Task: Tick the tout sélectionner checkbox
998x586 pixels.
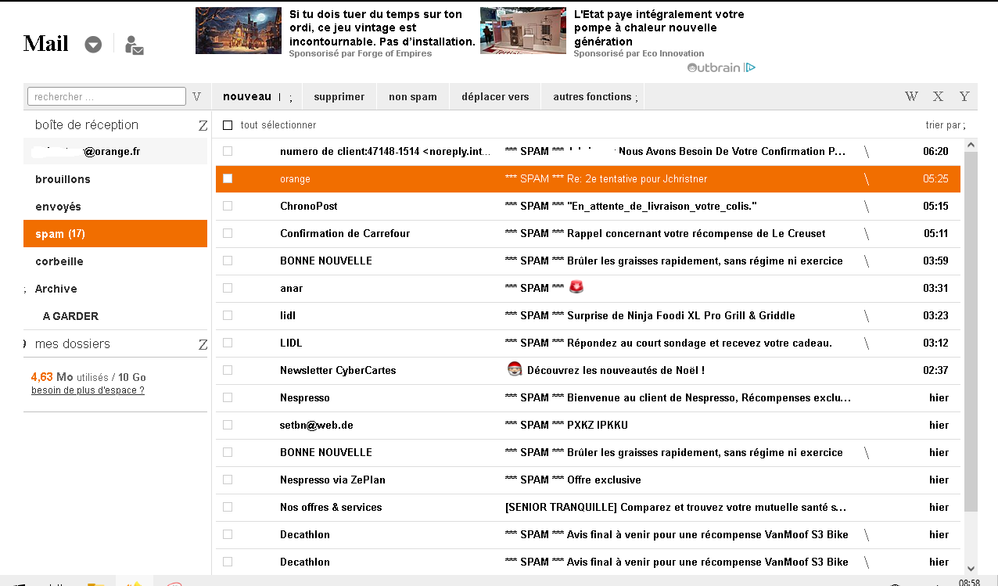Action: [x=227, y=125]
